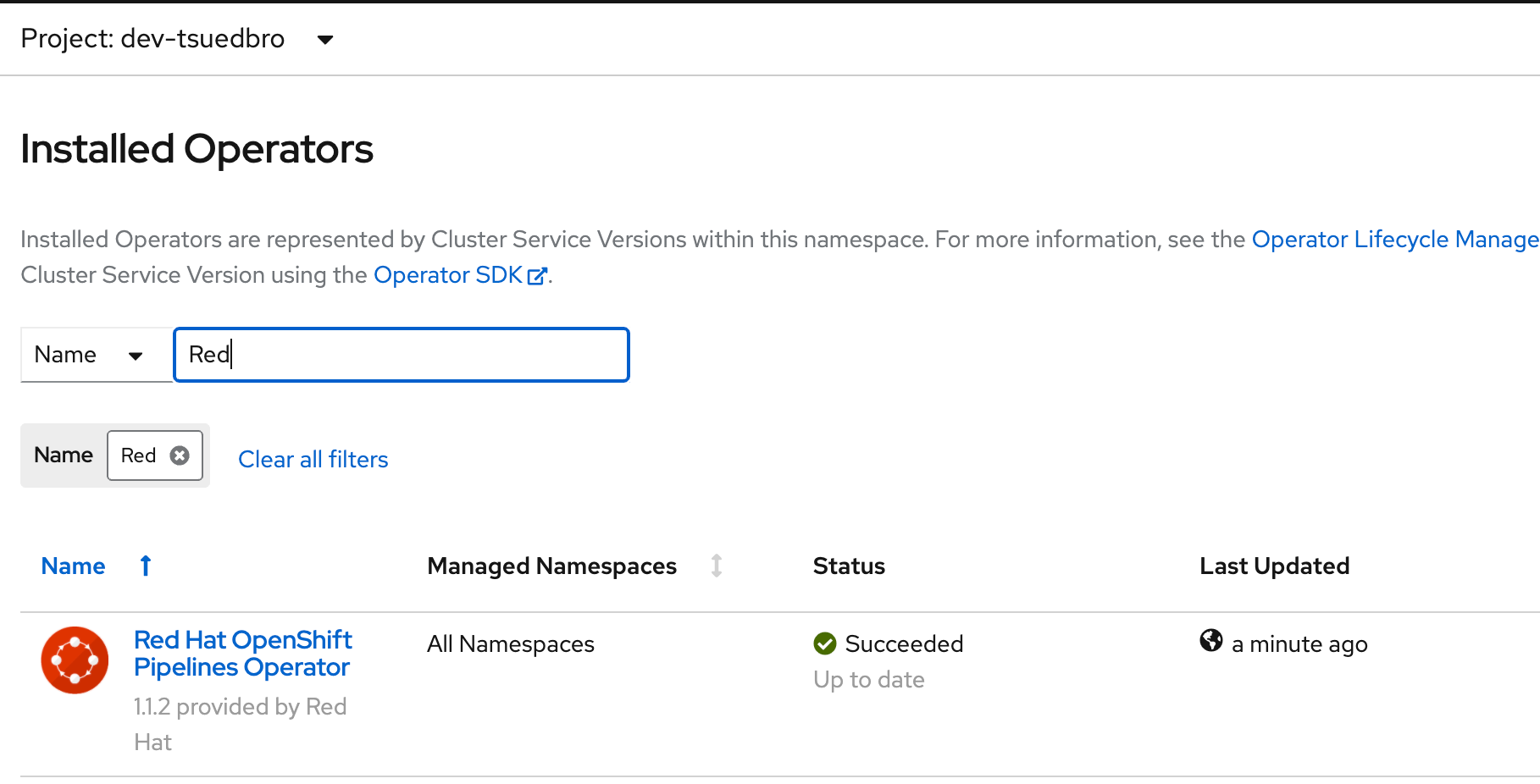Click the Pipelines Operator logo icon
1540x784 pixels.
75,660
